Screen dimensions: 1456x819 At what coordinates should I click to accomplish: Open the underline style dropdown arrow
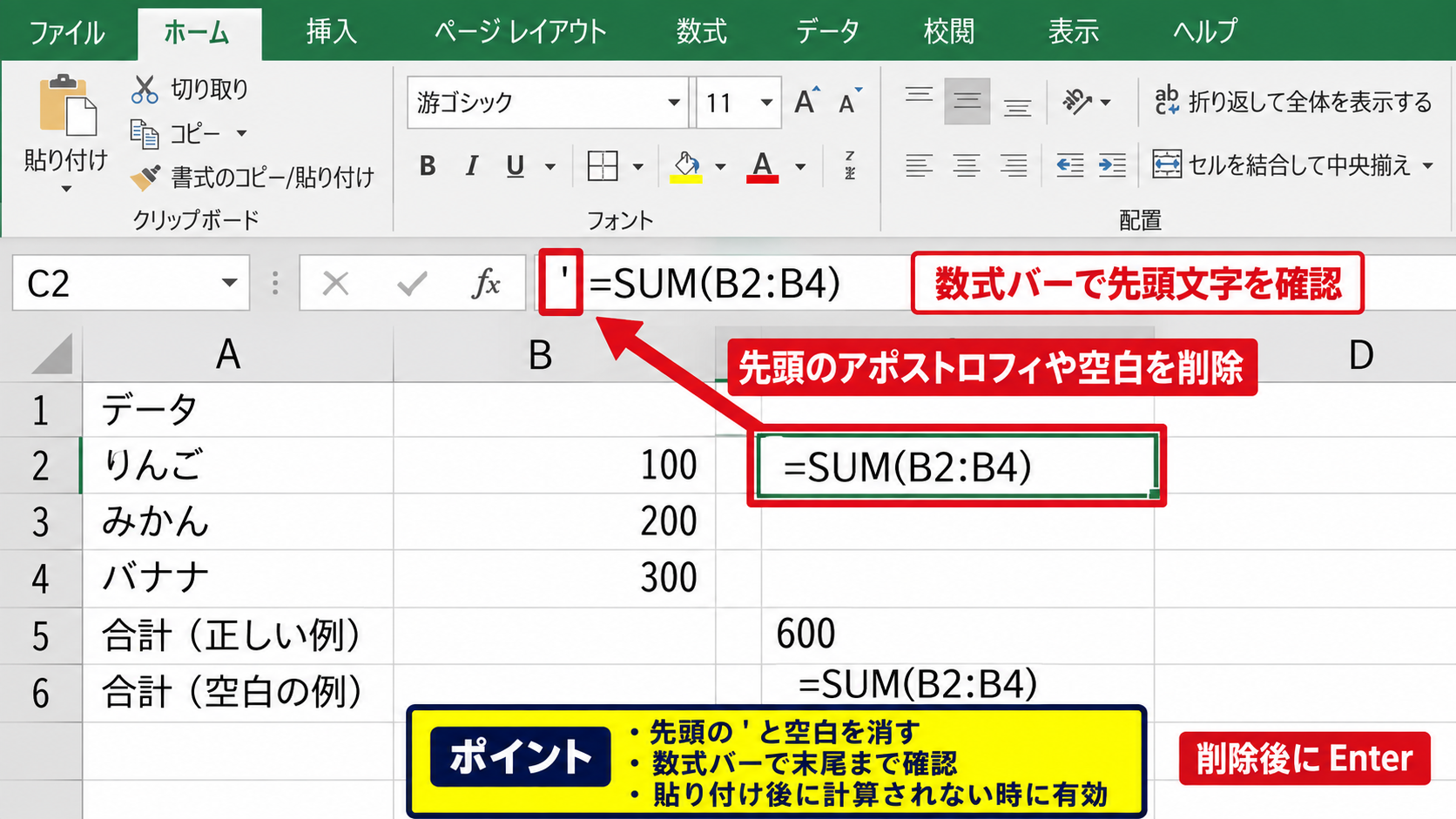[550, 166]
